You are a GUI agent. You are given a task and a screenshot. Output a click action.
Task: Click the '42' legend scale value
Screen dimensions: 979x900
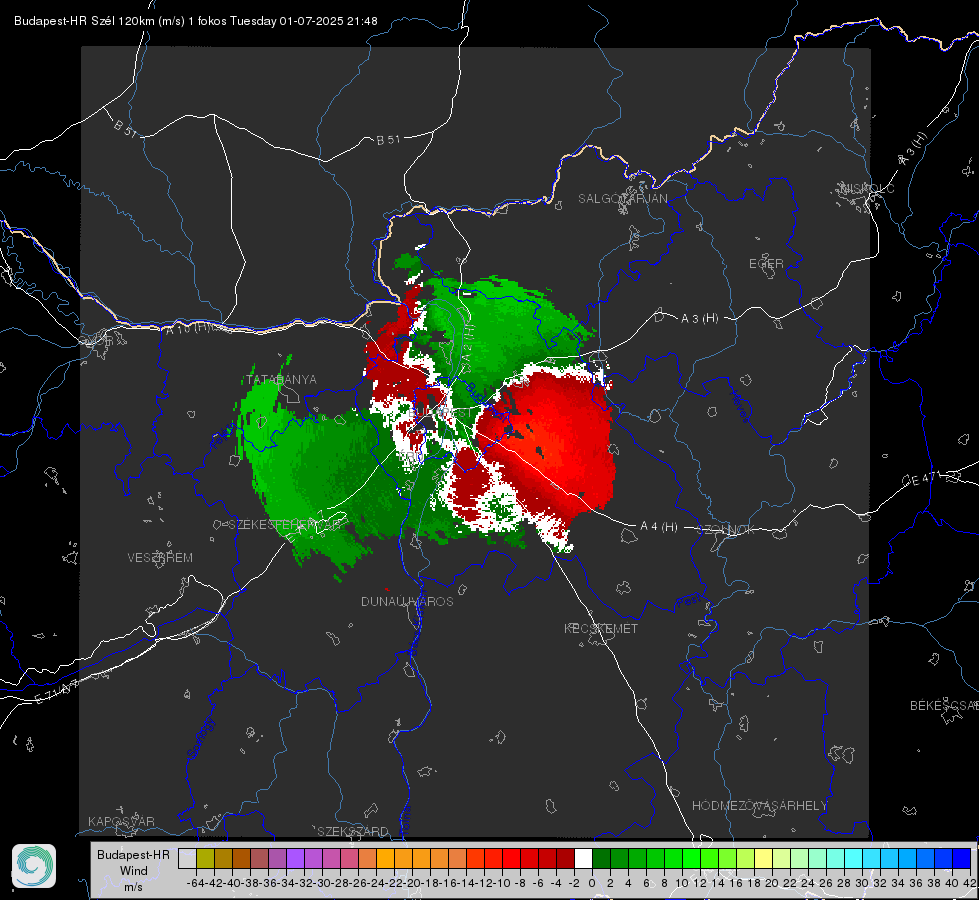969,883
